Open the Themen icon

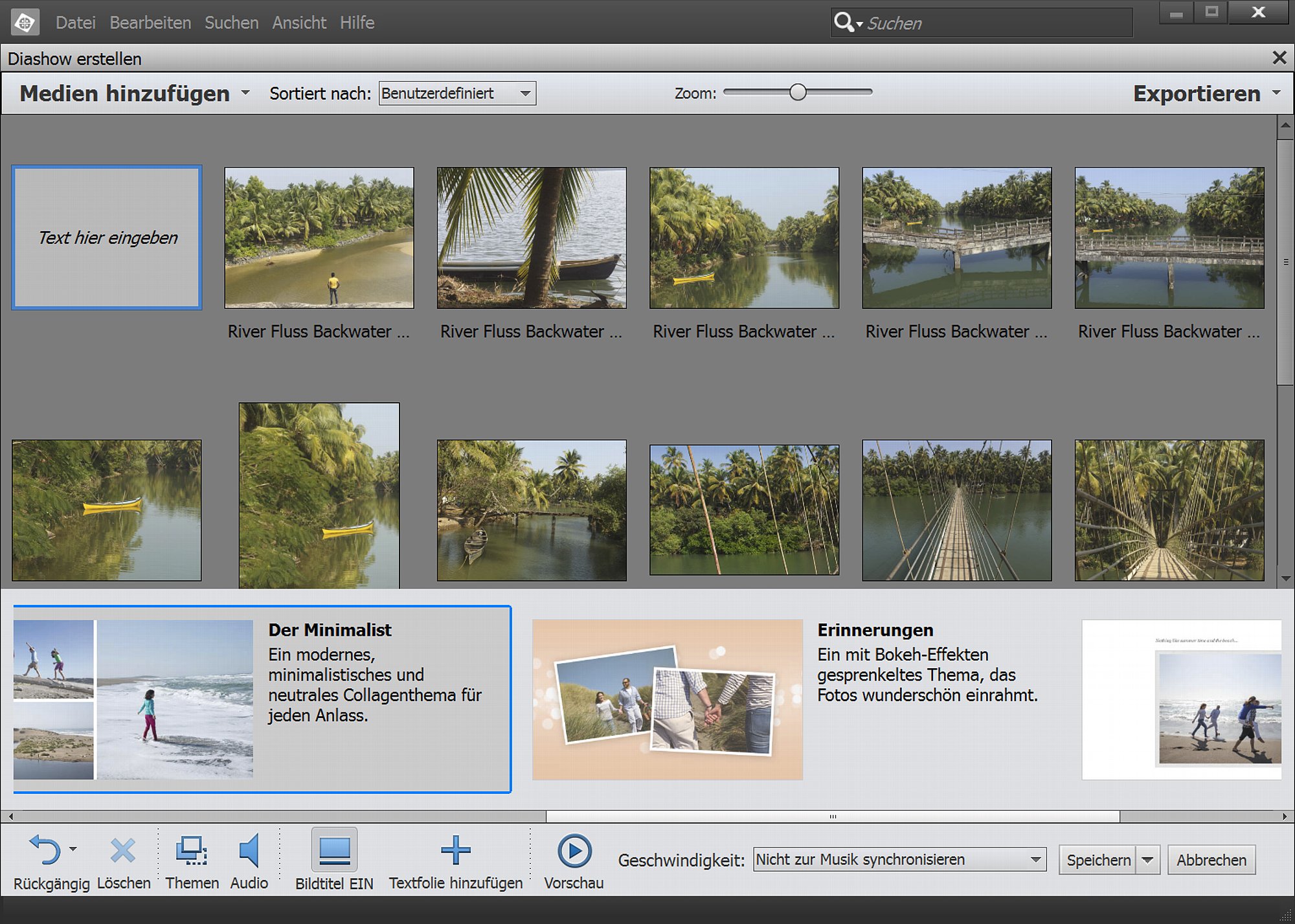[x=192, y=850]
